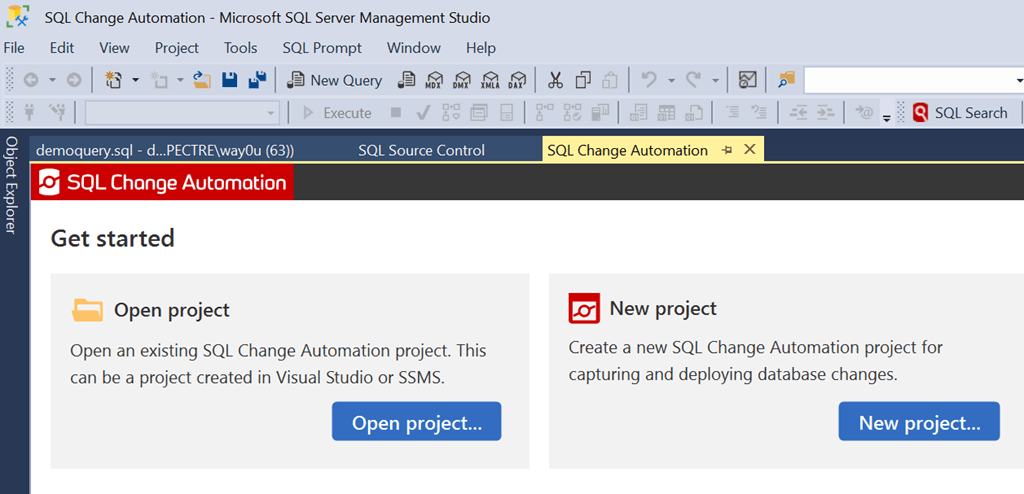Expand the New Project dropdown arrow
Viewport: 1024px width, 494px height.
(136, 80)
